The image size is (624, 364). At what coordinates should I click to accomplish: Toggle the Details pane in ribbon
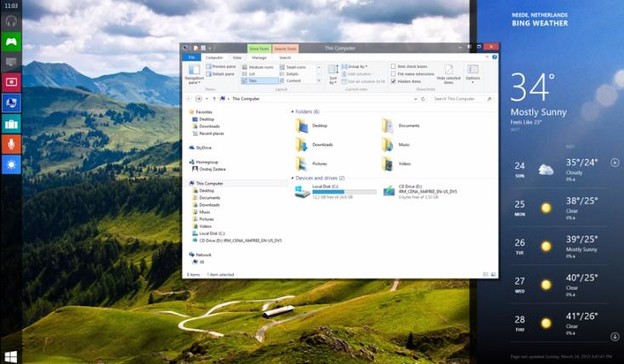(x=221, y=74)
